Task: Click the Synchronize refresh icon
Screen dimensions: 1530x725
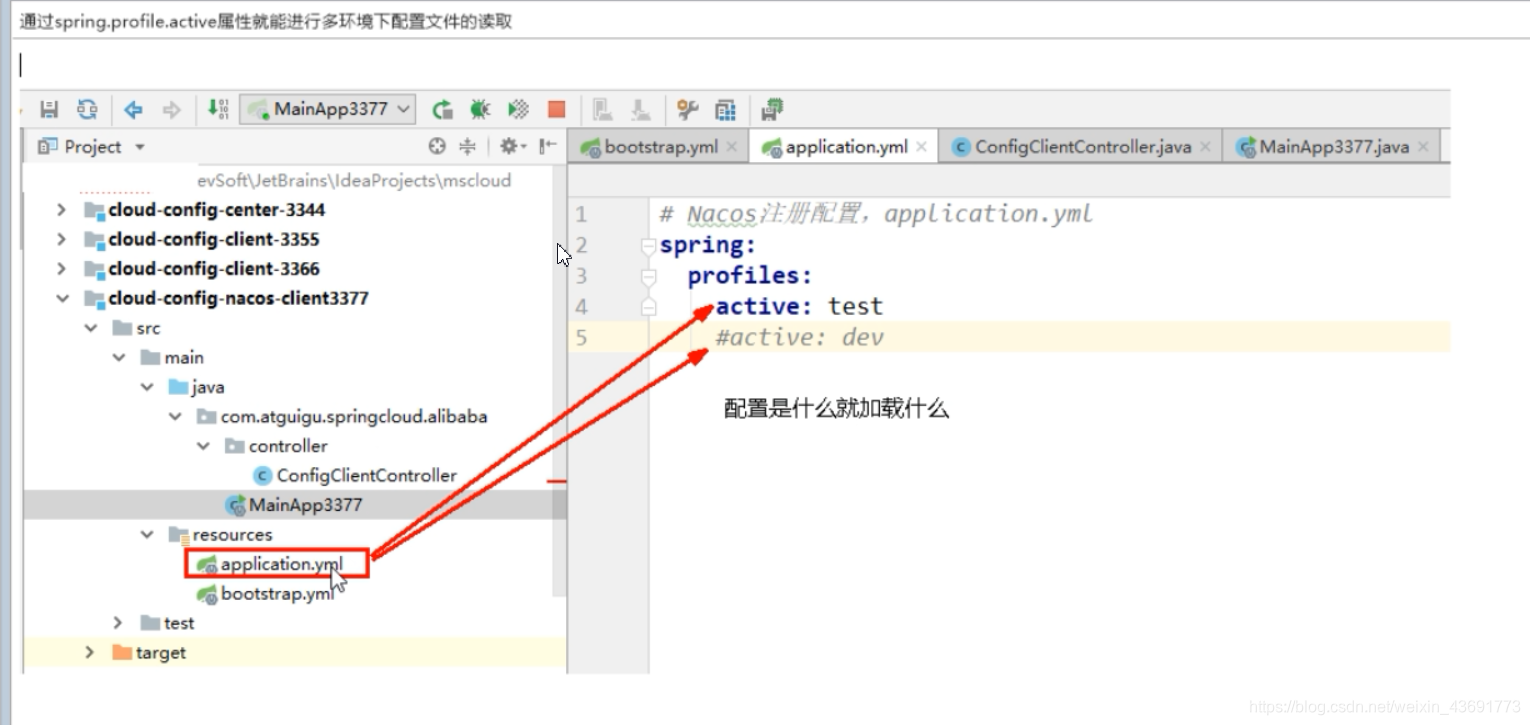Action: [88, 109]
